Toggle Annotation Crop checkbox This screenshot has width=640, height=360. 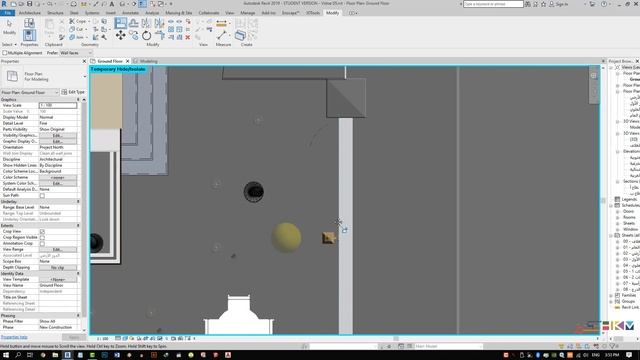coord(42,244)
